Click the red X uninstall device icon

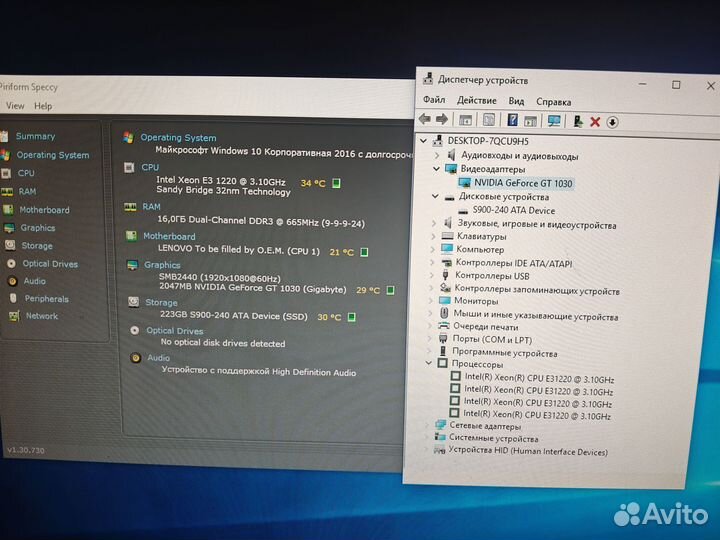click(595, 121)
